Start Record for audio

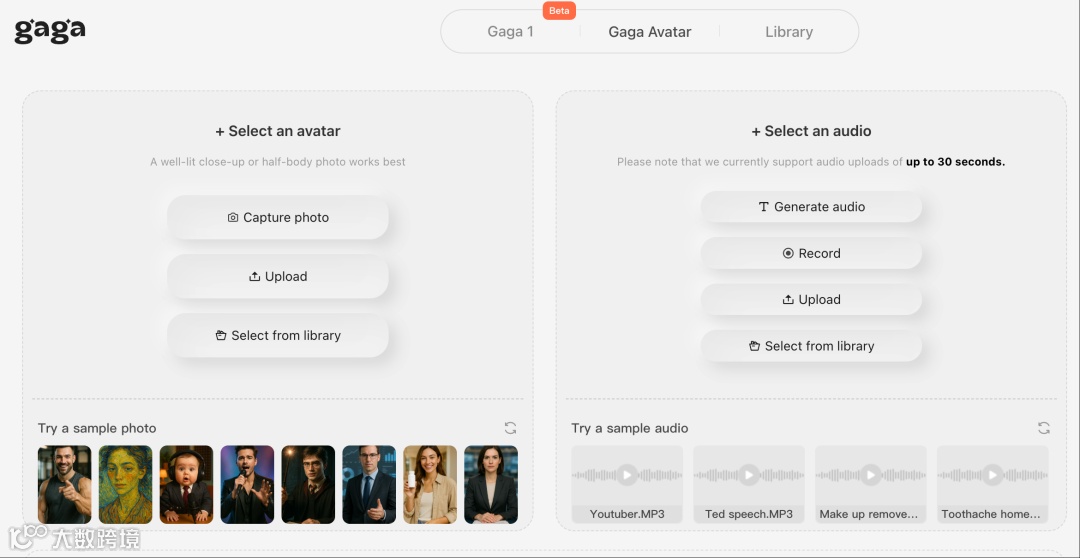click(x=811, y=253)
